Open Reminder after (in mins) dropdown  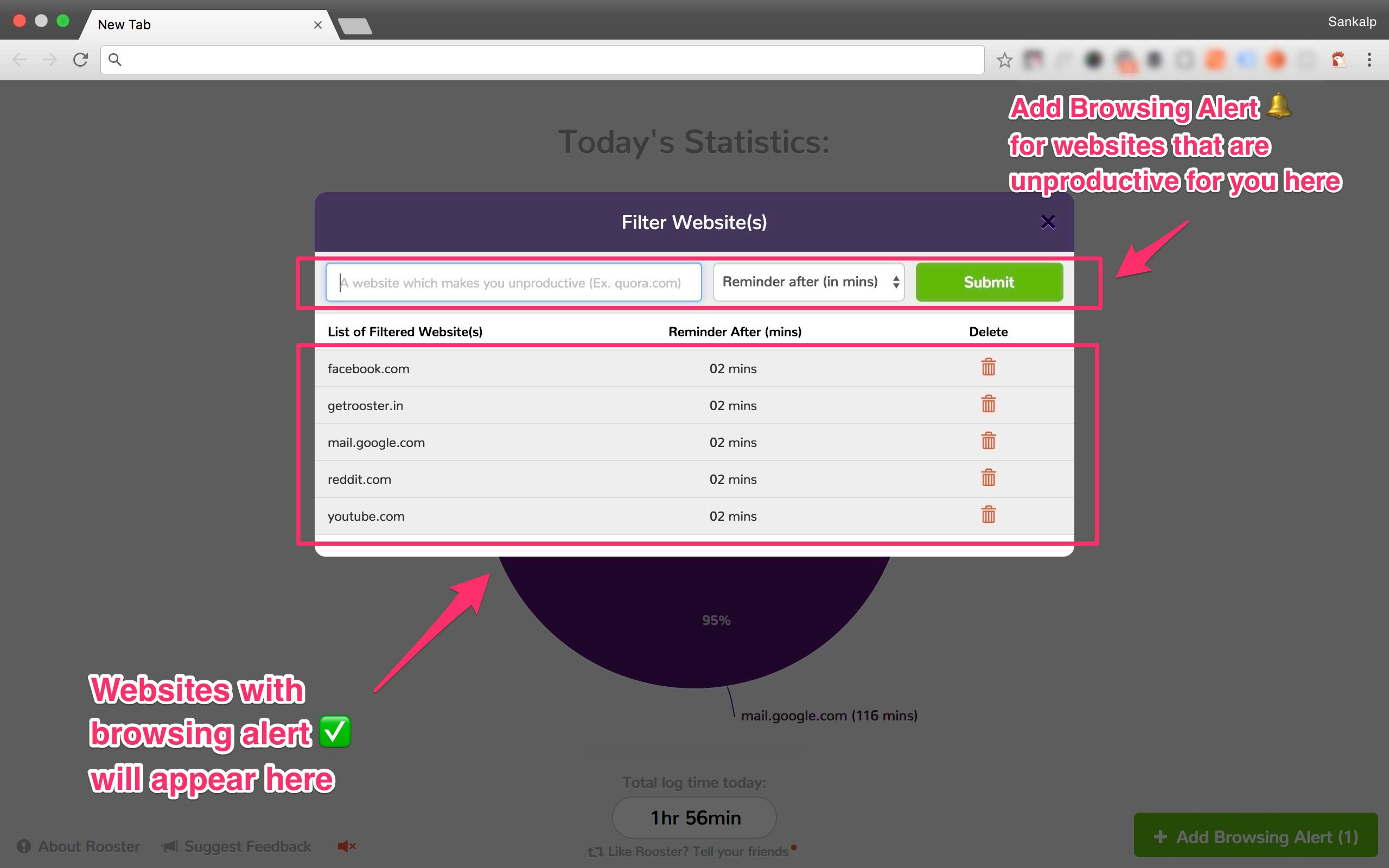(x=808, y=282)
